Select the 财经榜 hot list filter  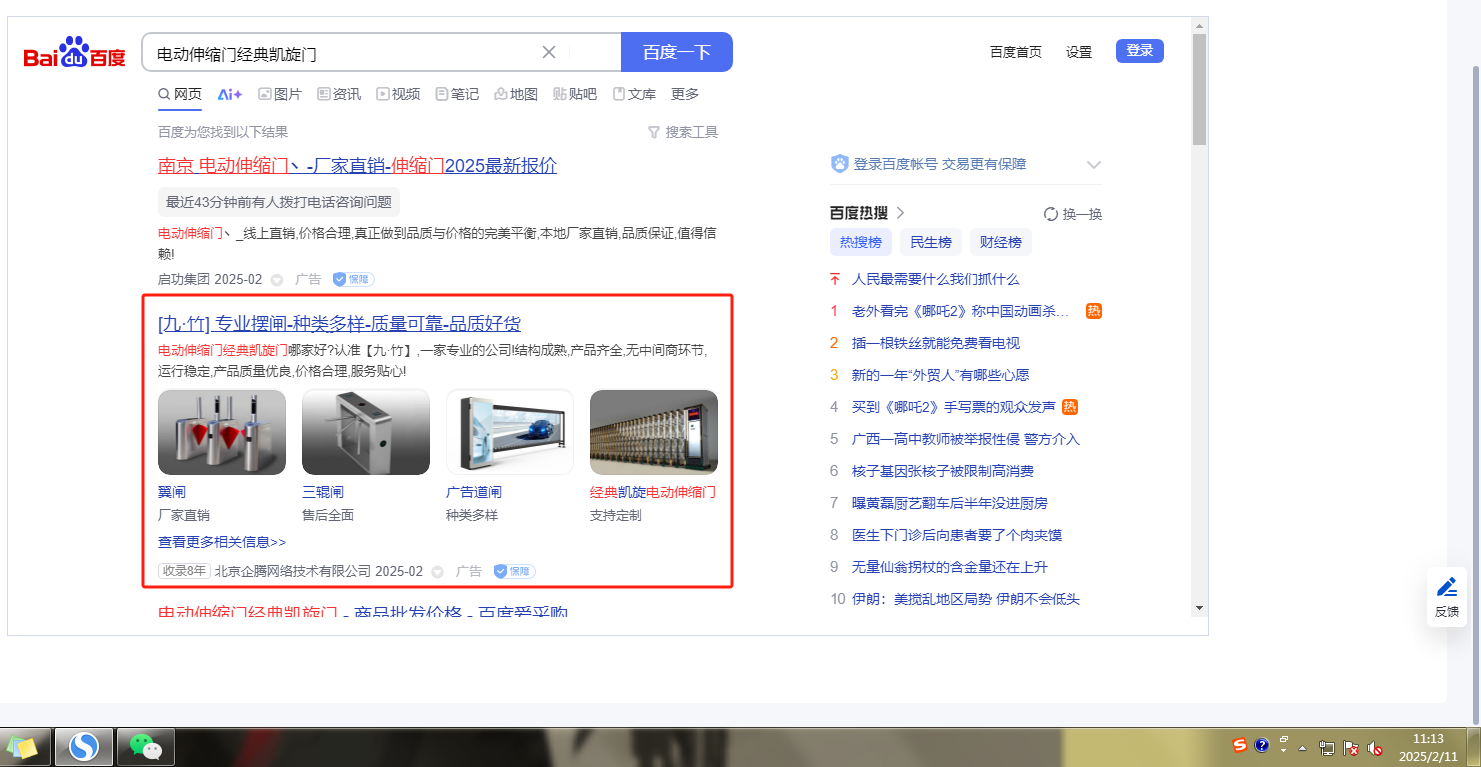1000,242
